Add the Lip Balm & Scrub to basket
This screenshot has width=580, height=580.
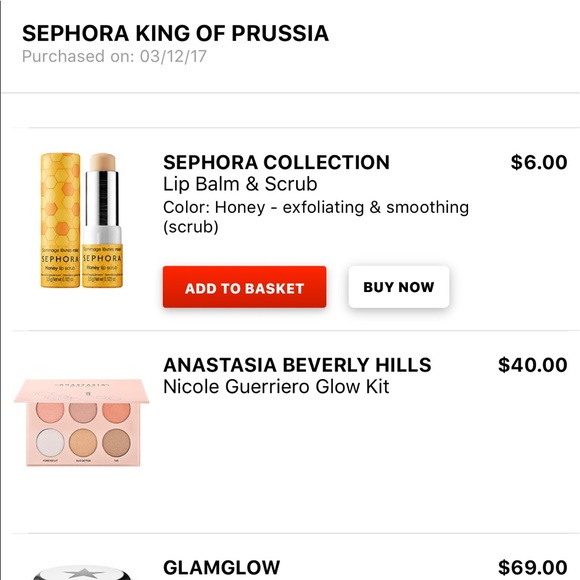(x=245, y=287)
